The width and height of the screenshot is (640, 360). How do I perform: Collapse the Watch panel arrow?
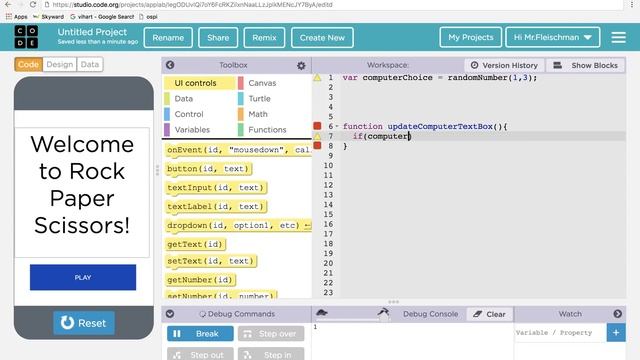click(x=618, y=314)
